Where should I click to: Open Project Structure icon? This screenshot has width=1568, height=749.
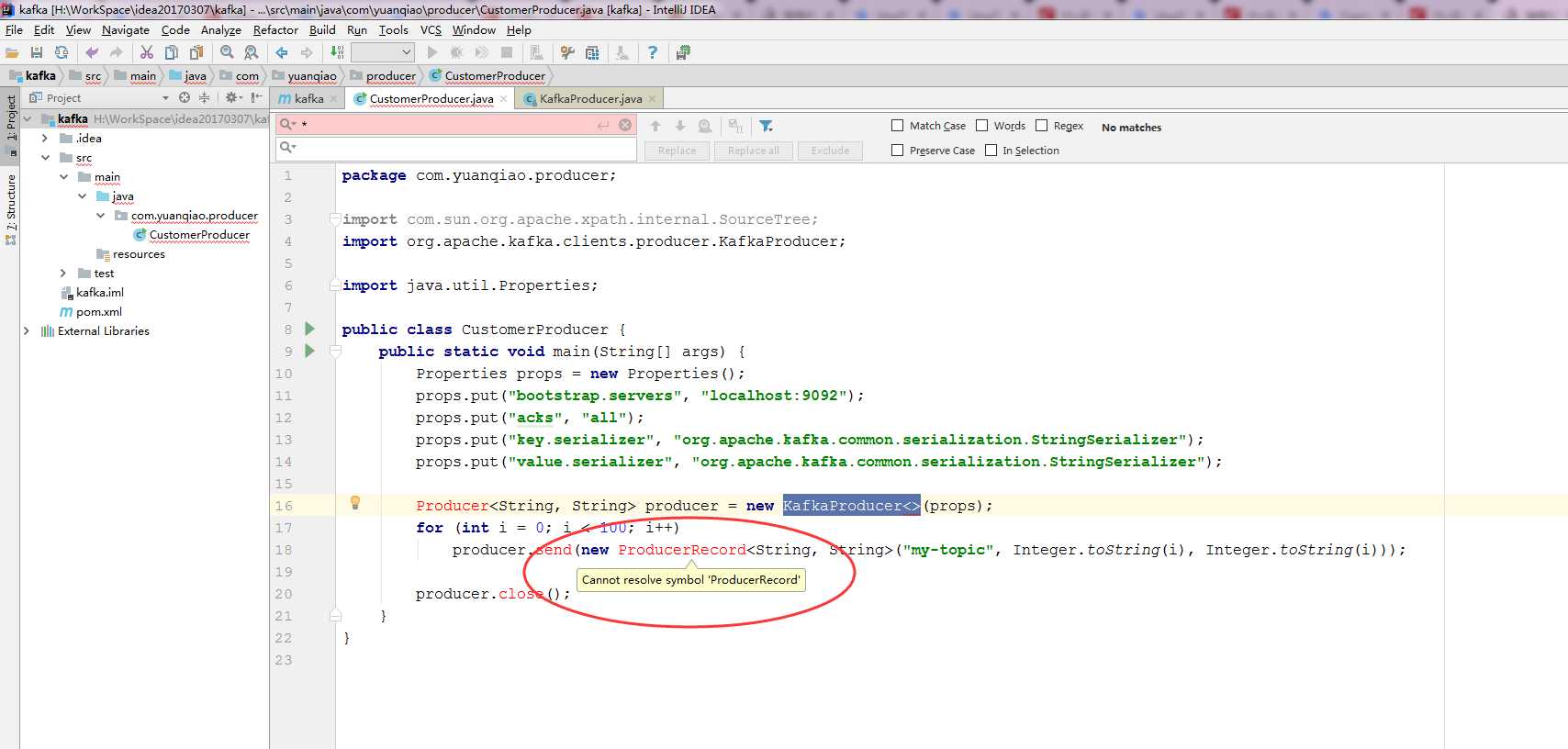pos(592,53)
